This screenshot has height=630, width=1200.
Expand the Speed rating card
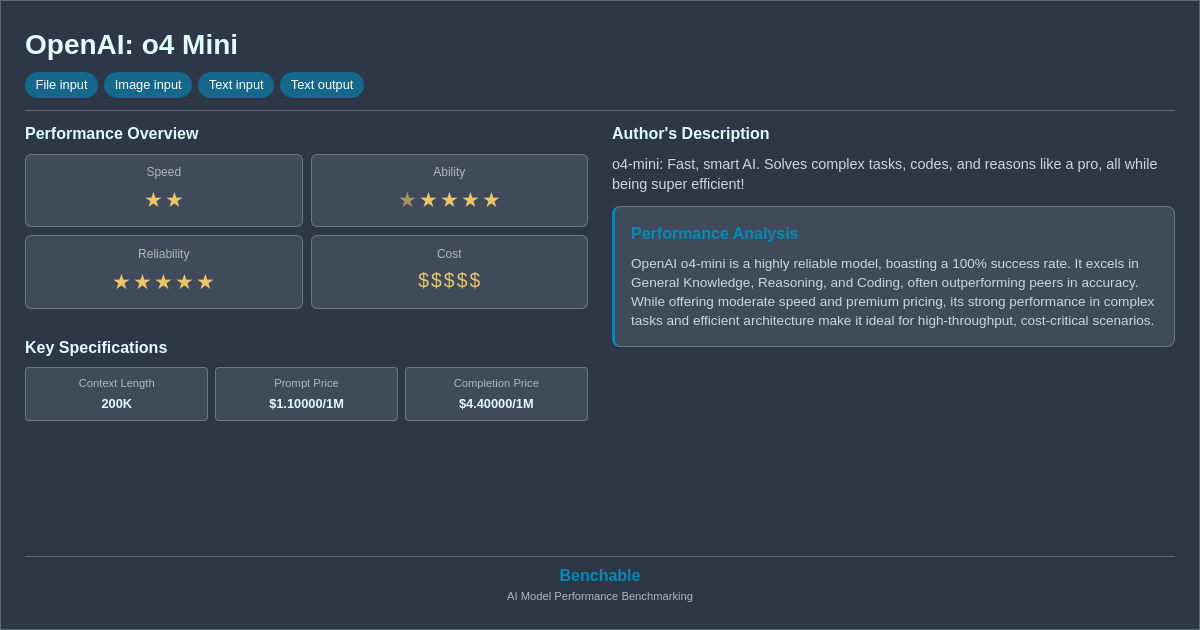coord(163,190)
